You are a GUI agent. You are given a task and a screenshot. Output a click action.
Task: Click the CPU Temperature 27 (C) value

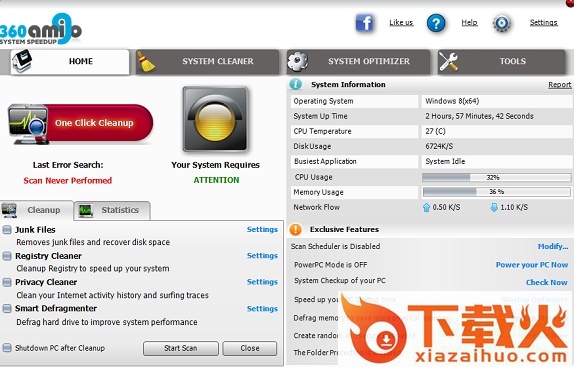(x=435, y=131)
